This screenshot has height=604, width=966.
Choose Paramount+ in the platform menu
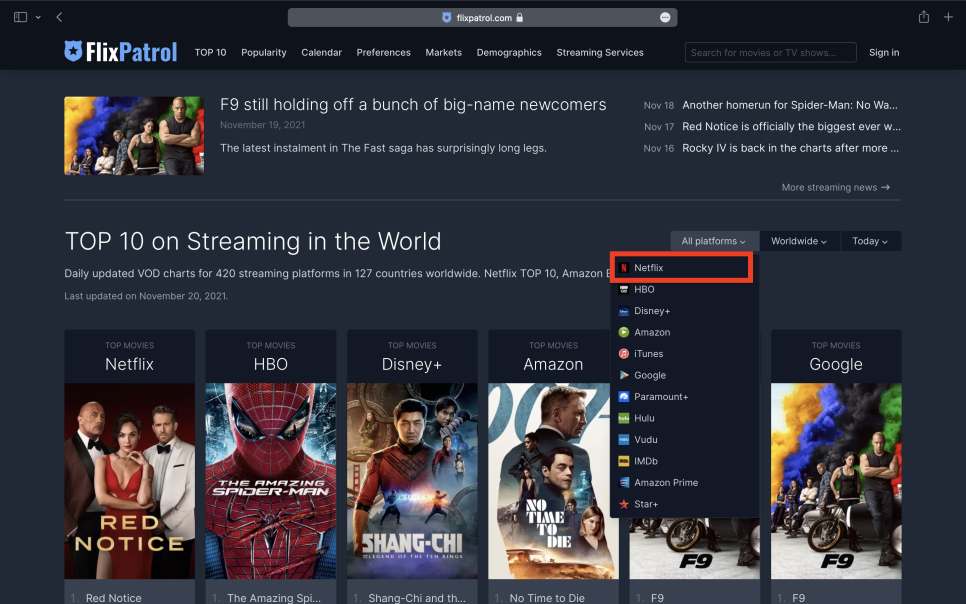pyautogui.click(x=684, y=397)
